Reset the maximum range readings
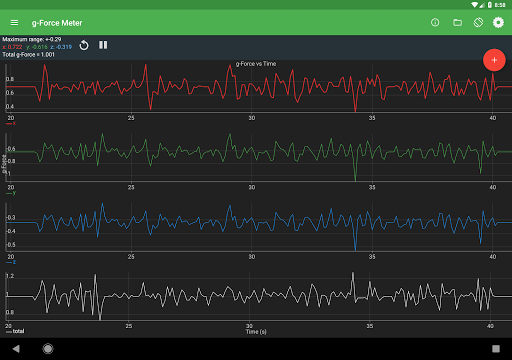The image size is (512, 360). point(84,45)
